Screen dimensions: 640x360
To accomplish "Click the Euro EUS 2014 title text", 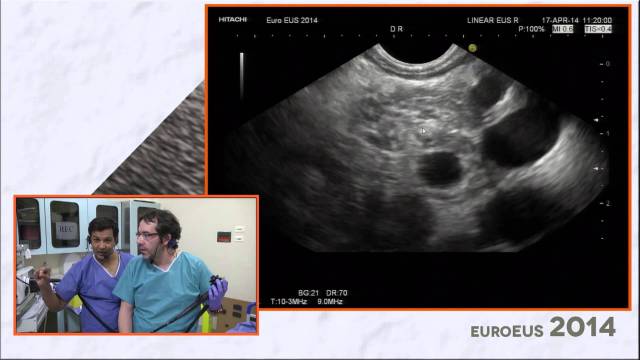I will point(292,20).
